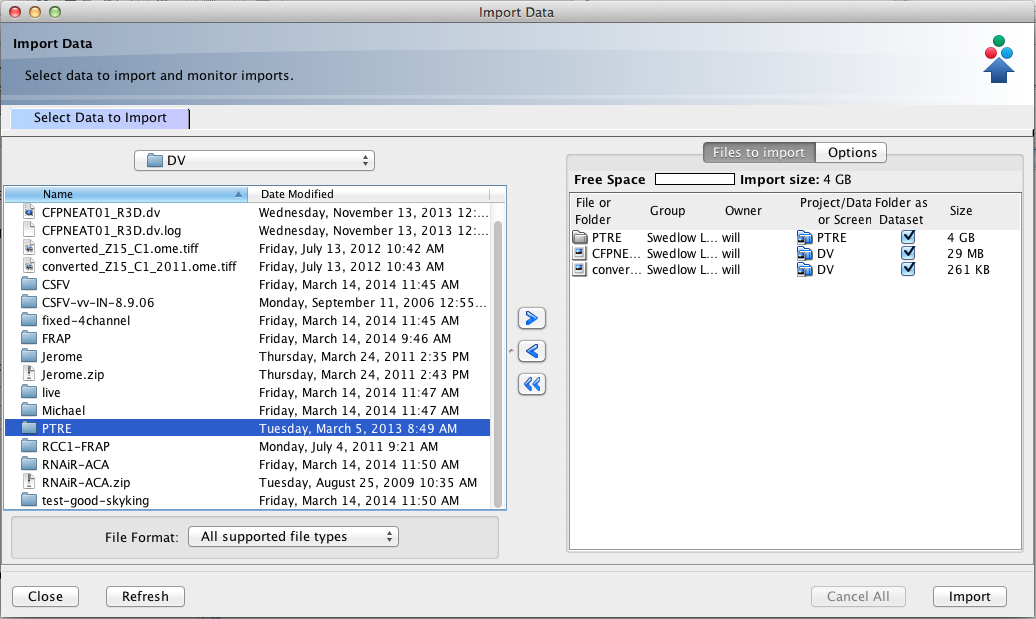Open the DV folder location dropdown
The image size is (1036, 619).
(x=254, y=160)
